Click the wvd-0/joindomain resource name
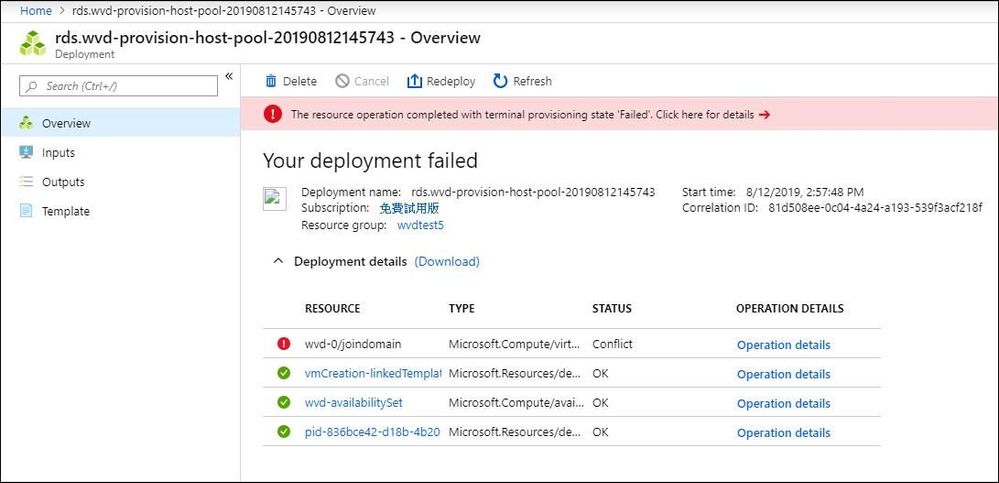 tap(352, 344)
